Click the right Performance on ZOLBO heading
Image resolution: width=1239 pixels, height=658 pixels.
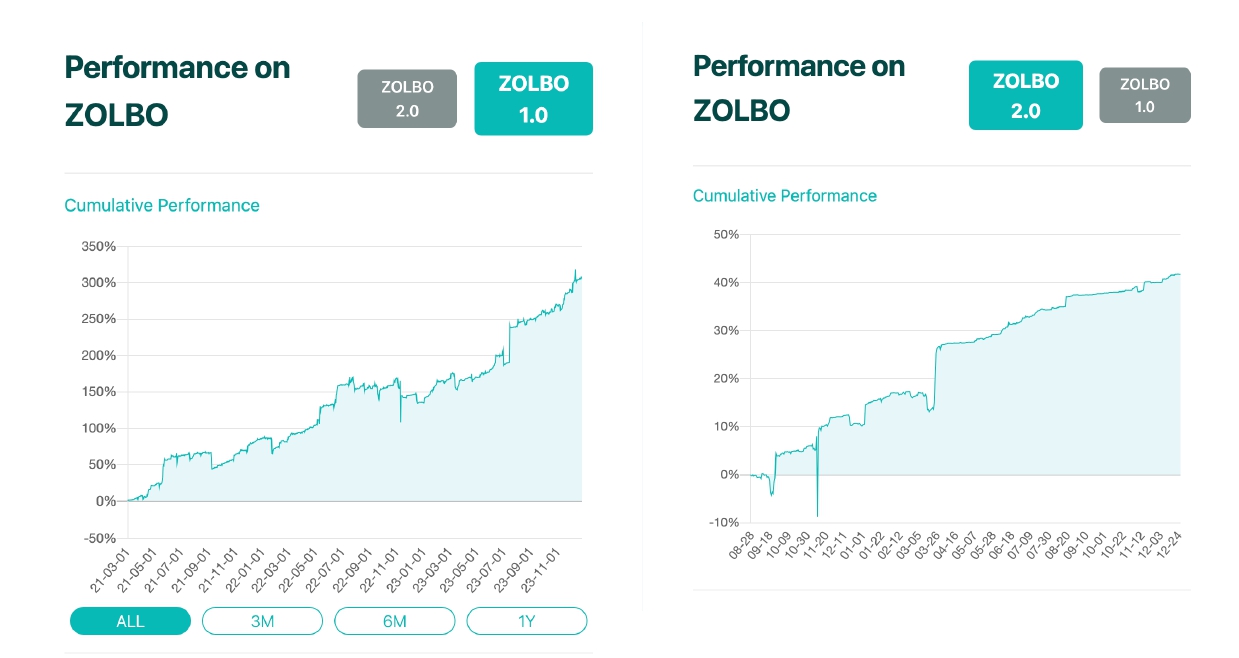(798, 88)
